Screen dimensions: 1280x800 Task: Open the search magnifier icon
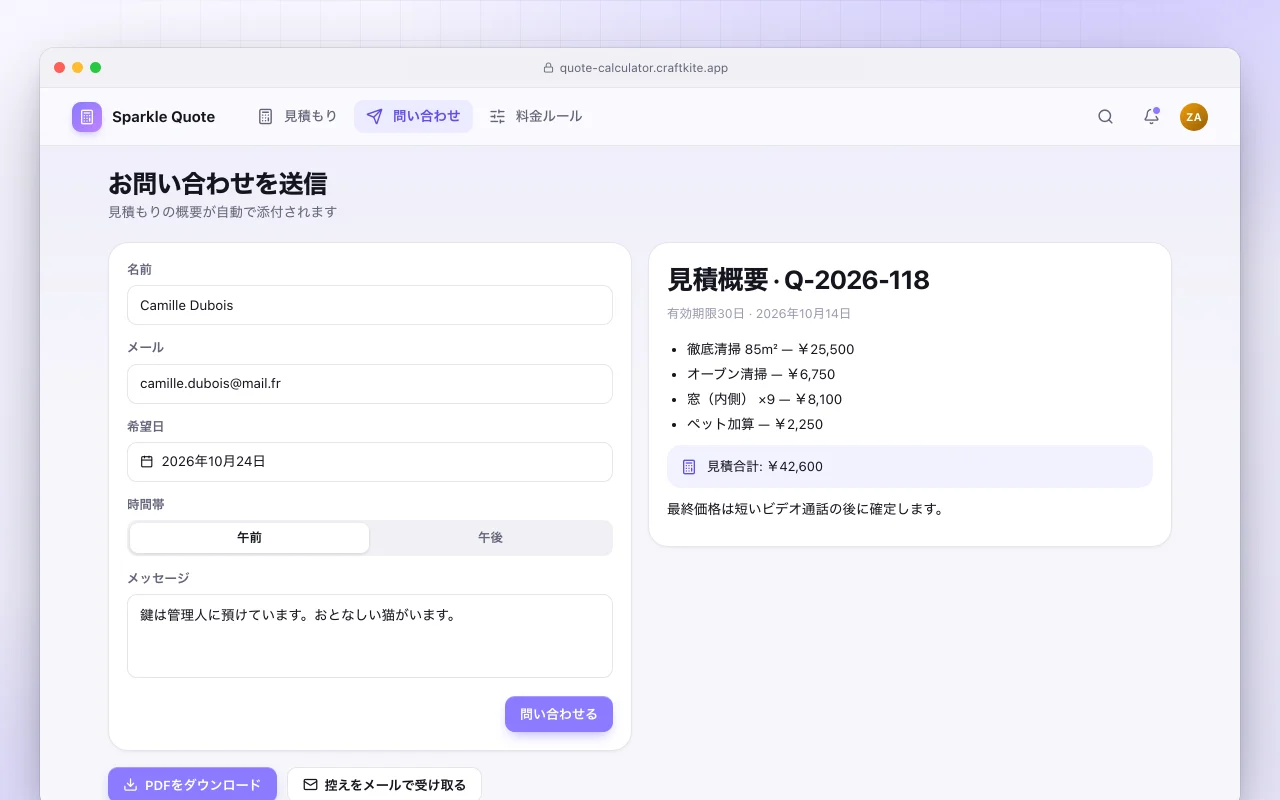[1105, 117]
